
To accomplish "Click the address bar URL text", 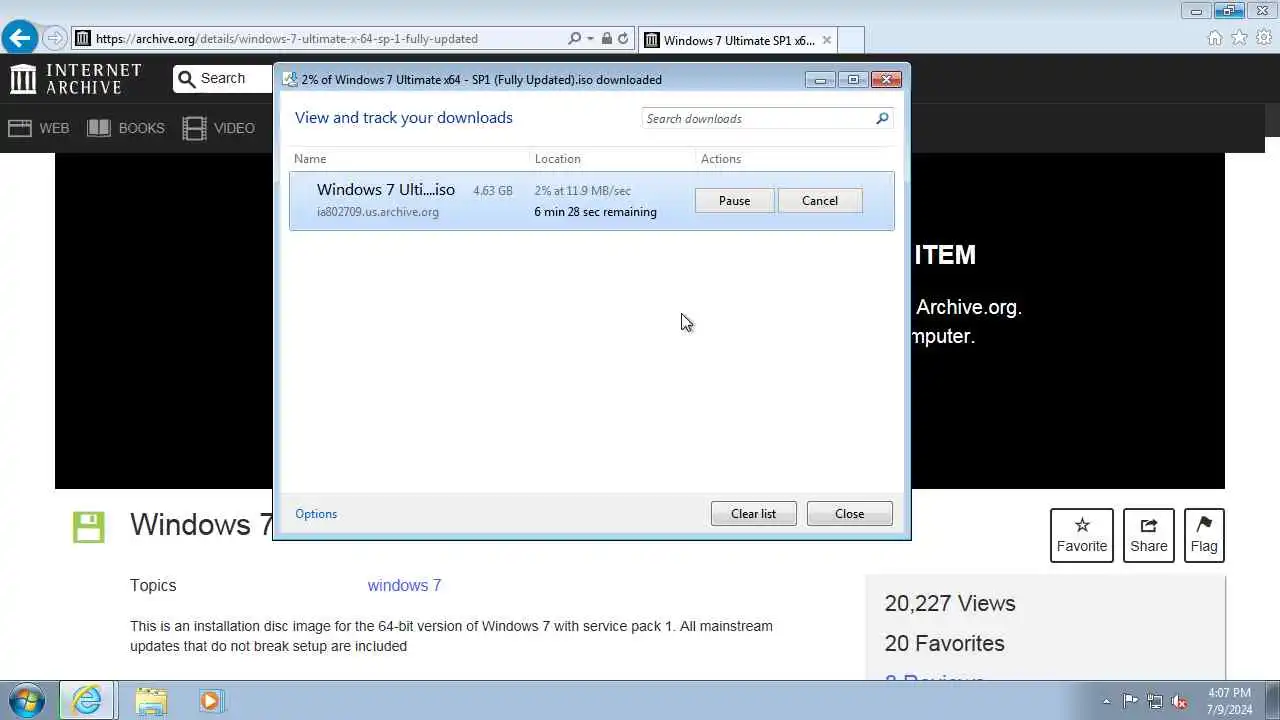I will coord(287,39).
